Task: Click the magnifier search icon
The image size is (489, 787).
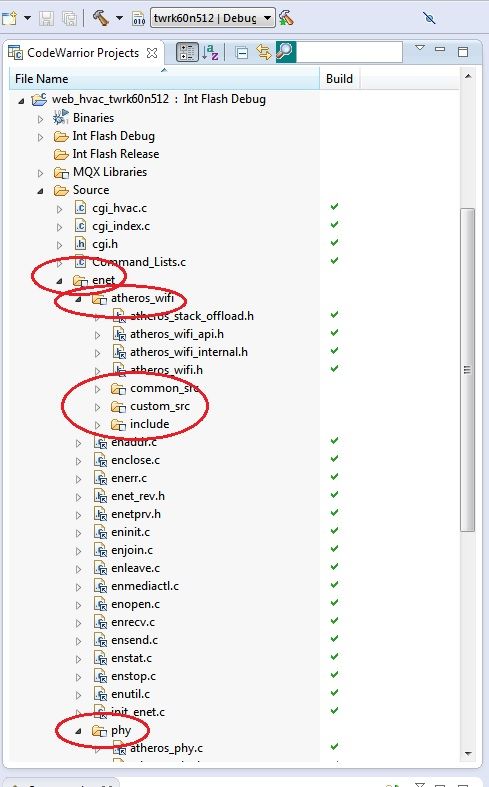Action: [x=286, y=52]
